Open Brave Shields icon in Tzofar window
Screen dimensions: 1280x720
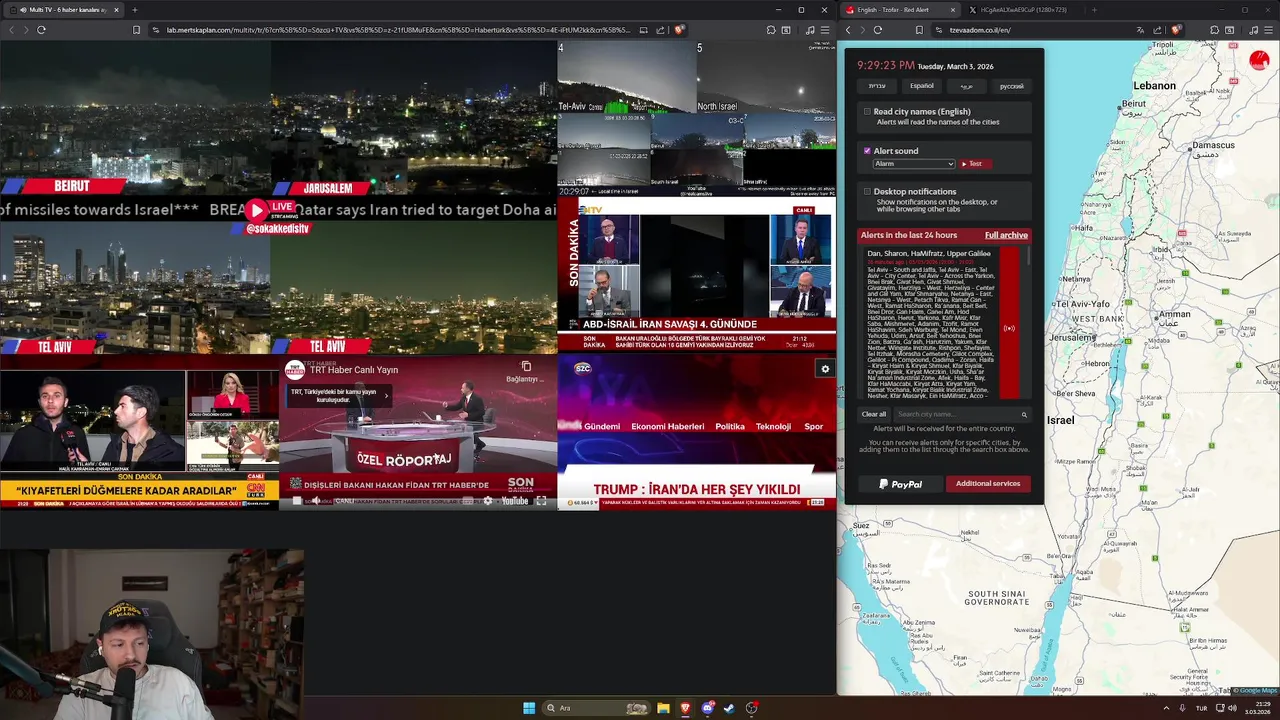1176,30
